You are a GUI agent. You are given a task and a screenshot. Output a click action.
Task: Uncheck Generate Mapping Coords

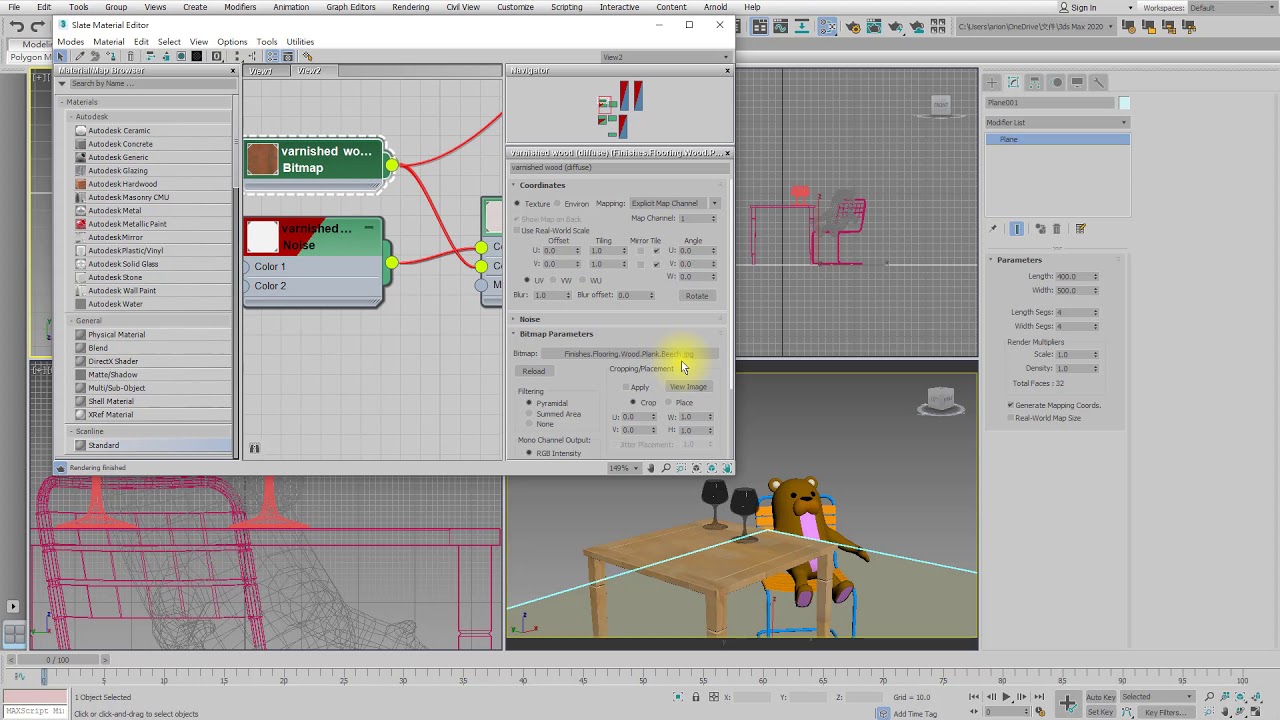pyautogui.click(x=1011, y=405)
